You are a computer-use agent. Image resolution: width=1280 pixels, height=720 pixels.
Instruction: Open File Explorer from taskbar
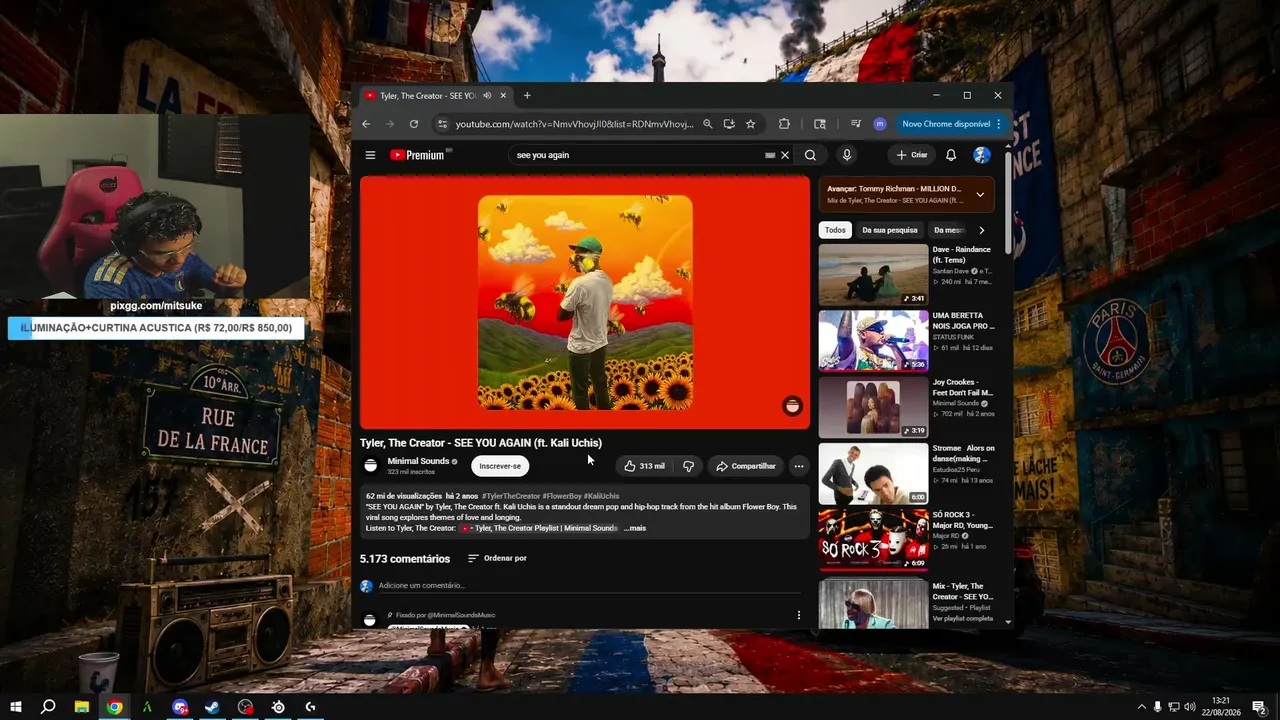tap(82, 707)
